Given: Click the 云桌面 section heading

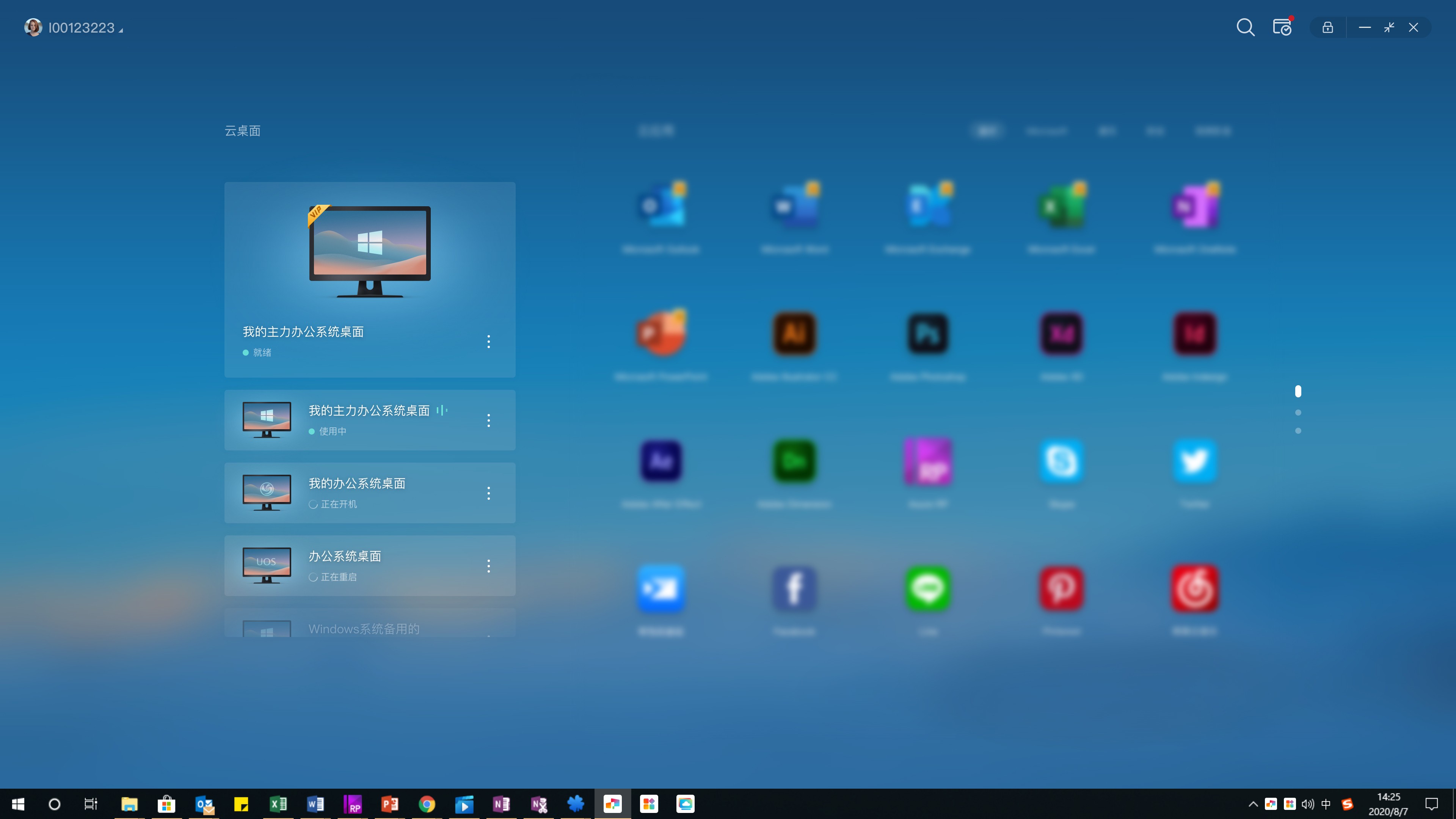Looking at the screenshot, I should (243, 131).
